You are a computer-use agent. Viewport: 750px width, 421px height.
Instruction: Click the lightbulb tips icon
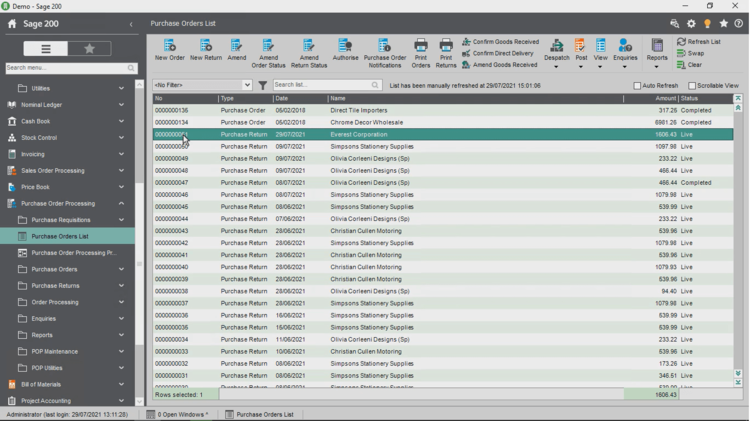(707, 23)
